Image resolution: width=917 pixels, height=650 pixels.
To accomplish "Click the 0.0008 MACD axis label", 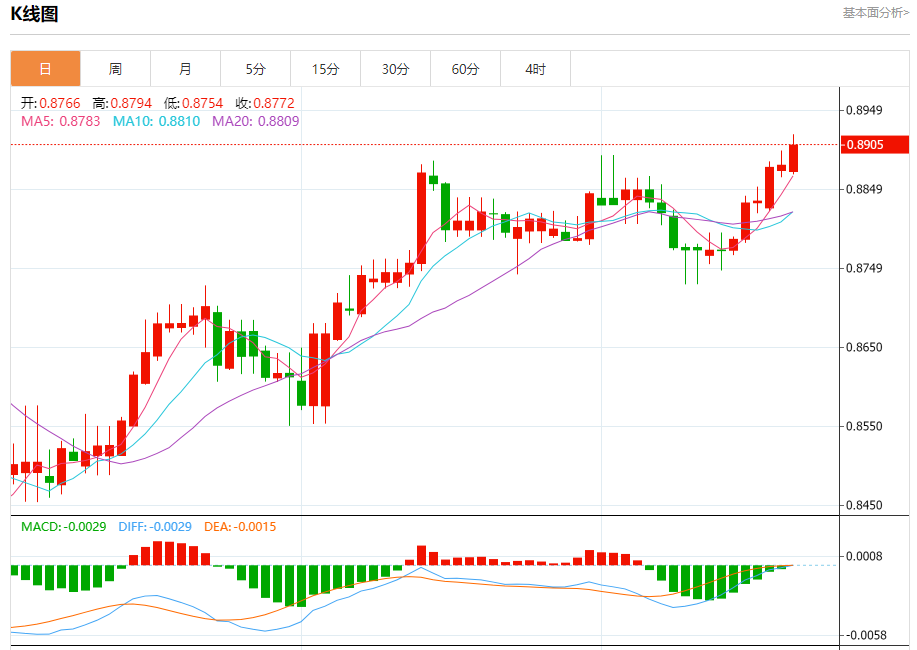I will point(864,556).
